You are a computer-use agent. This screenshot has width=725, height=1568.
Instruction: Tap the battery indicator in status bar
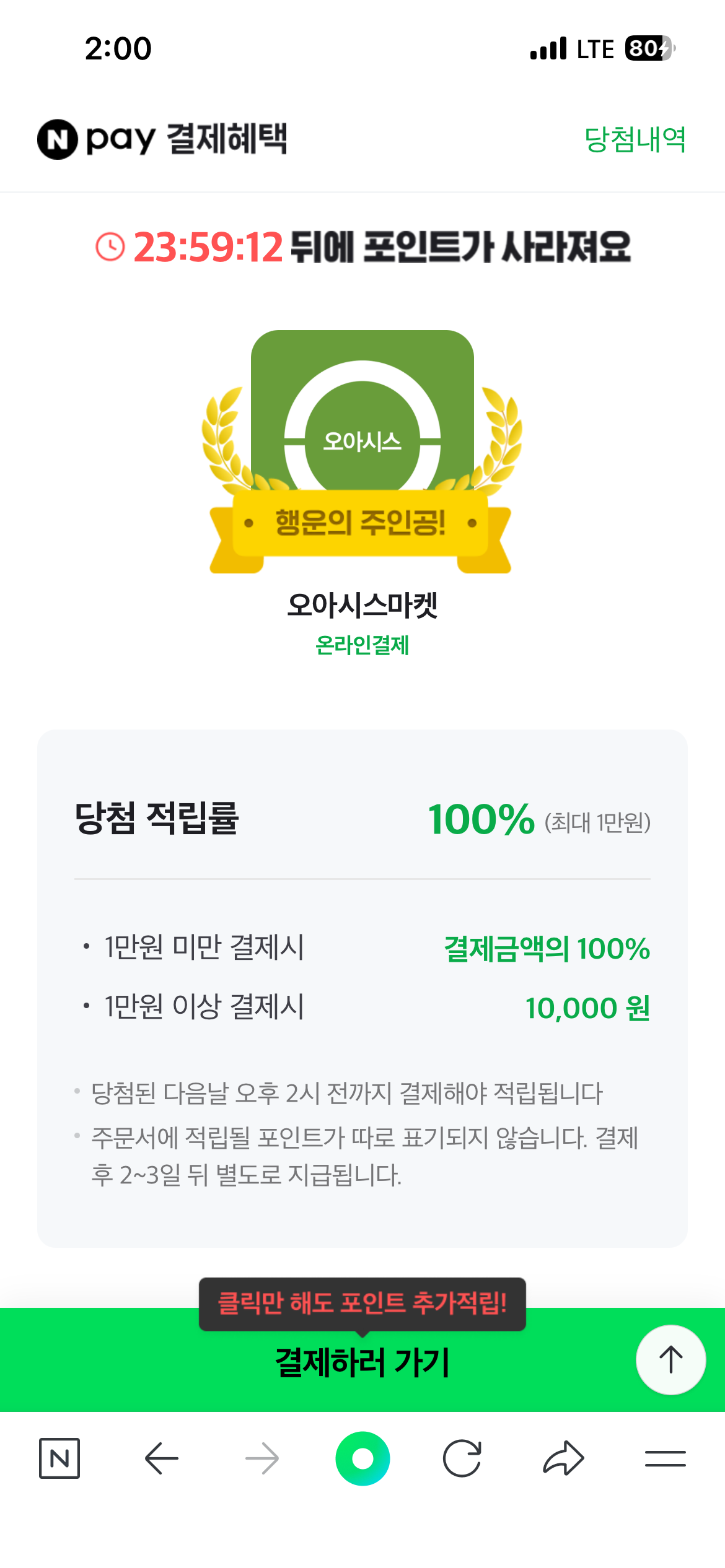tap(648, 48)
